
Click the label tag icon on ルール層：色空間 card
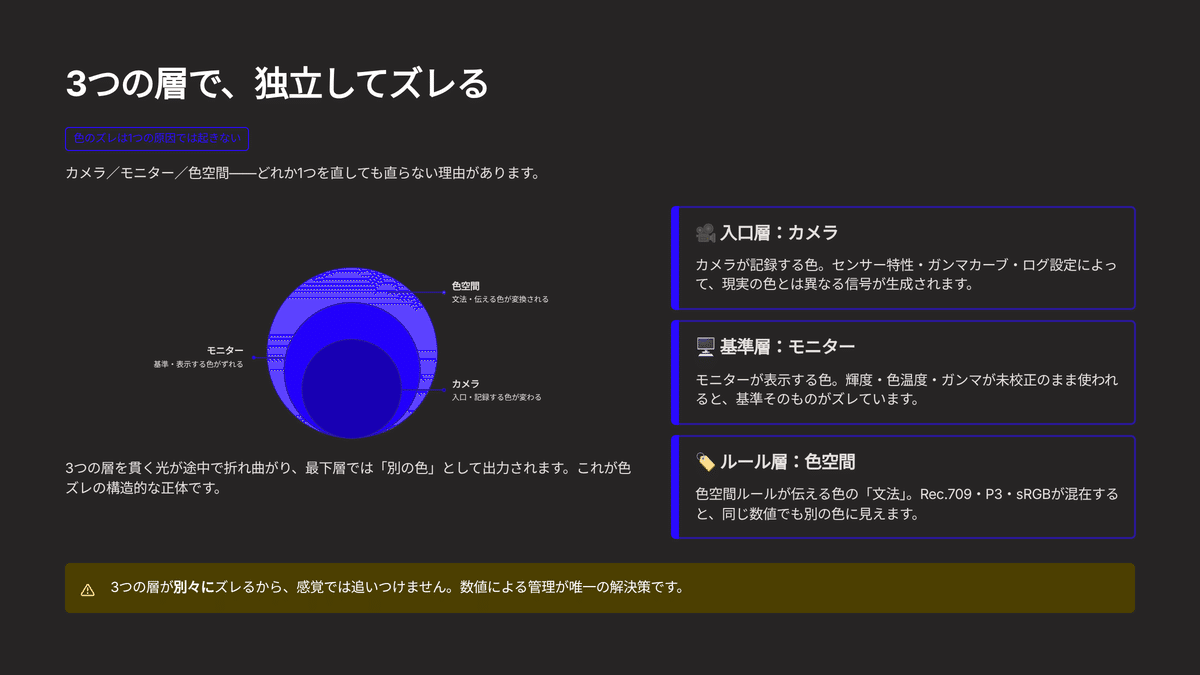[706, 460]
